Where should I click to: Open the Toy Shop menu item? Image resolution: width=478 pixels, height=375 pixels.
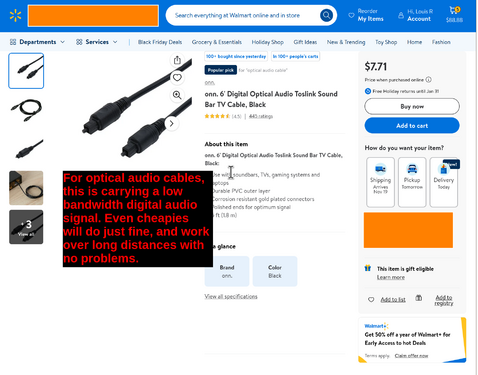[x=386, y=42]
